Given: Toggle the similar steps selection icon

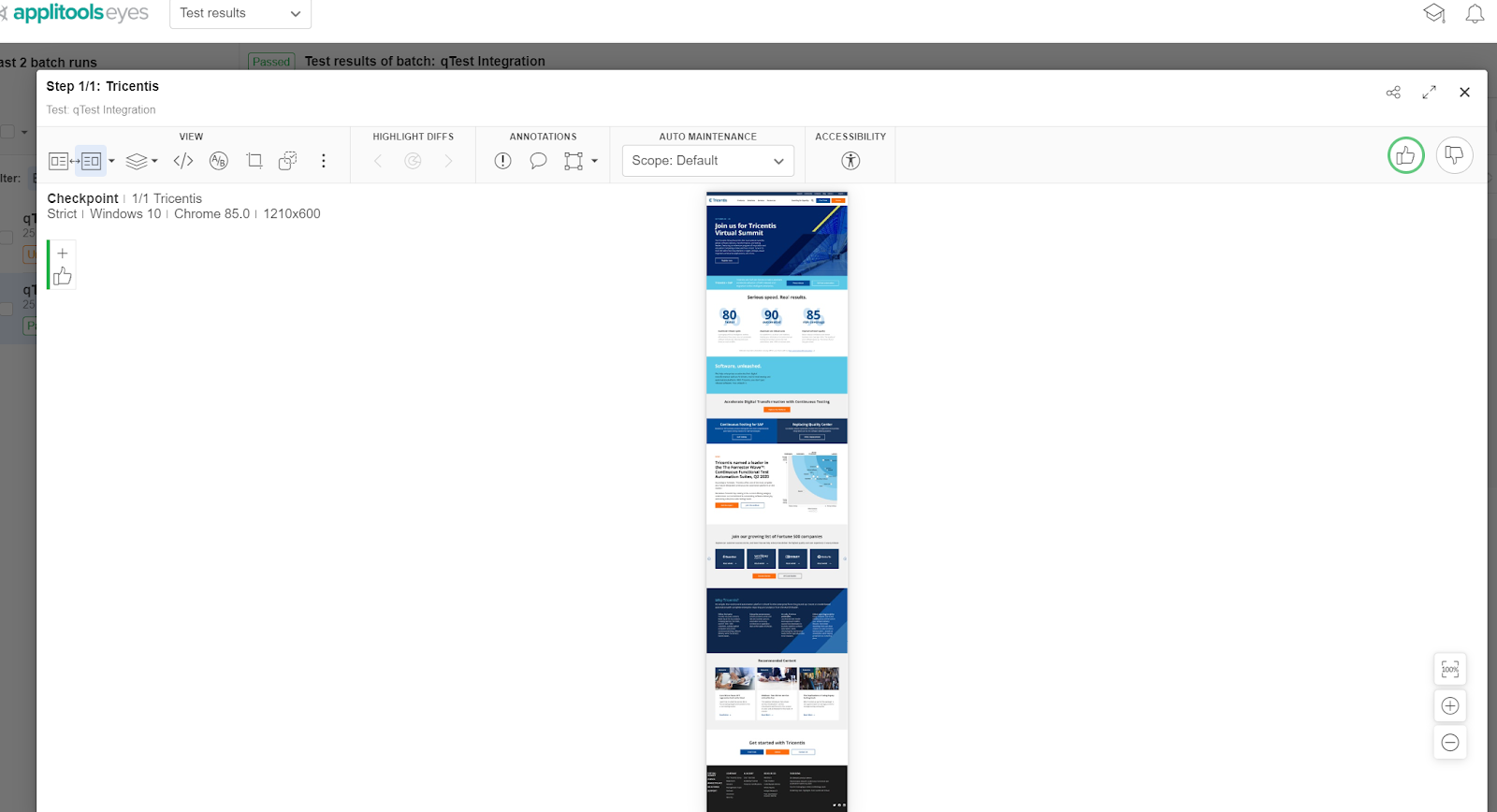Looking at the screenshot, I should coord(288,161).
